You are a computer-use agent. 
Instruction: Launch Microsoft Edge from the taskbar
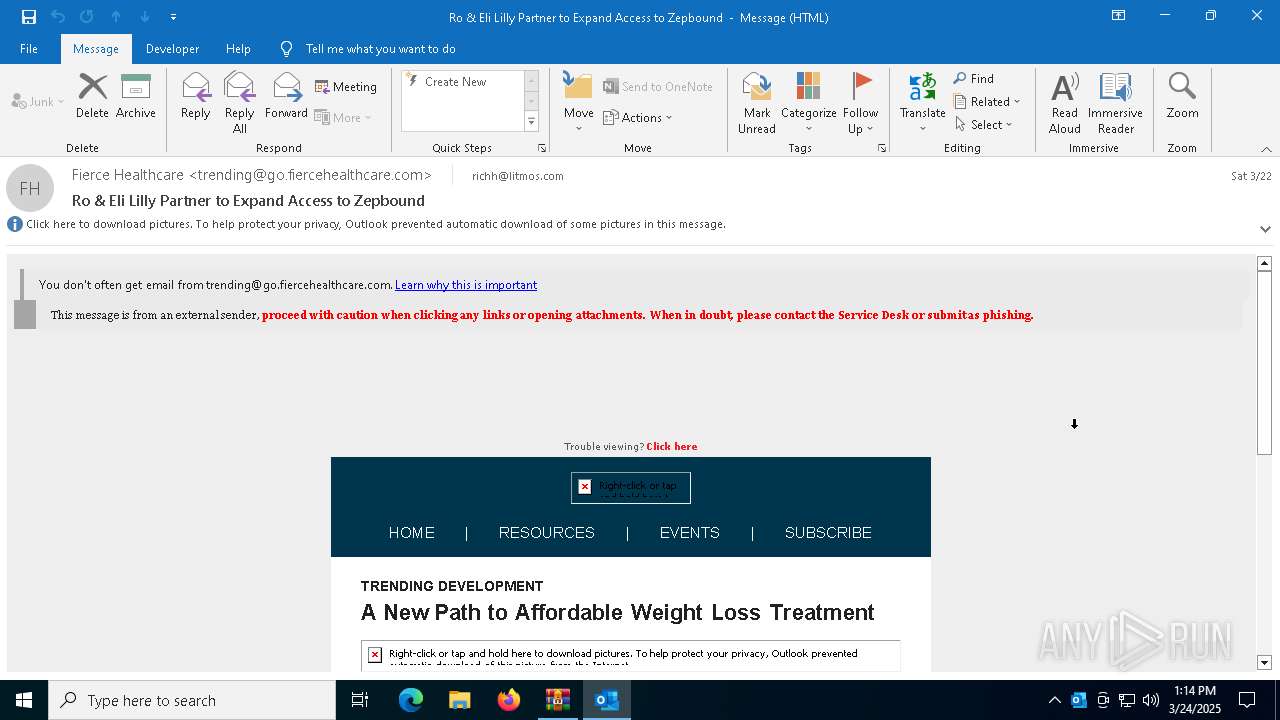coord(411,700)
